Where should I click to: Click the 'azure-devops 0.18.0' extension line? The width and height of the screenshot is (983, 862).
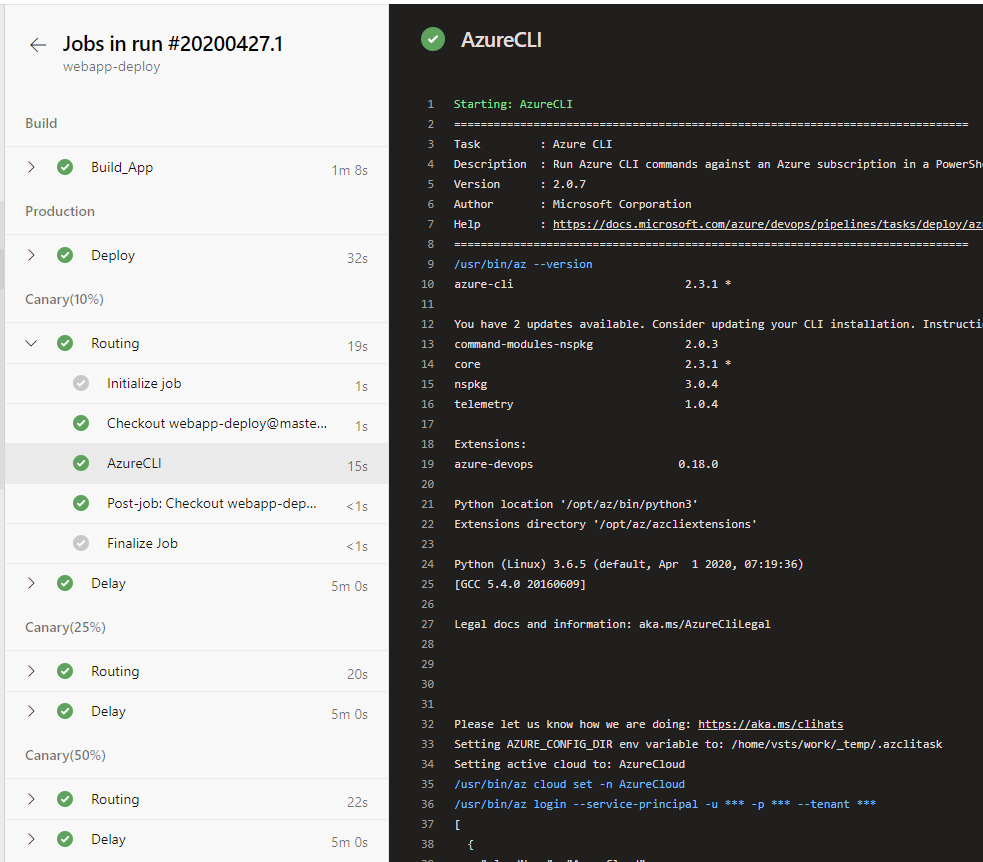click(586, 464)
